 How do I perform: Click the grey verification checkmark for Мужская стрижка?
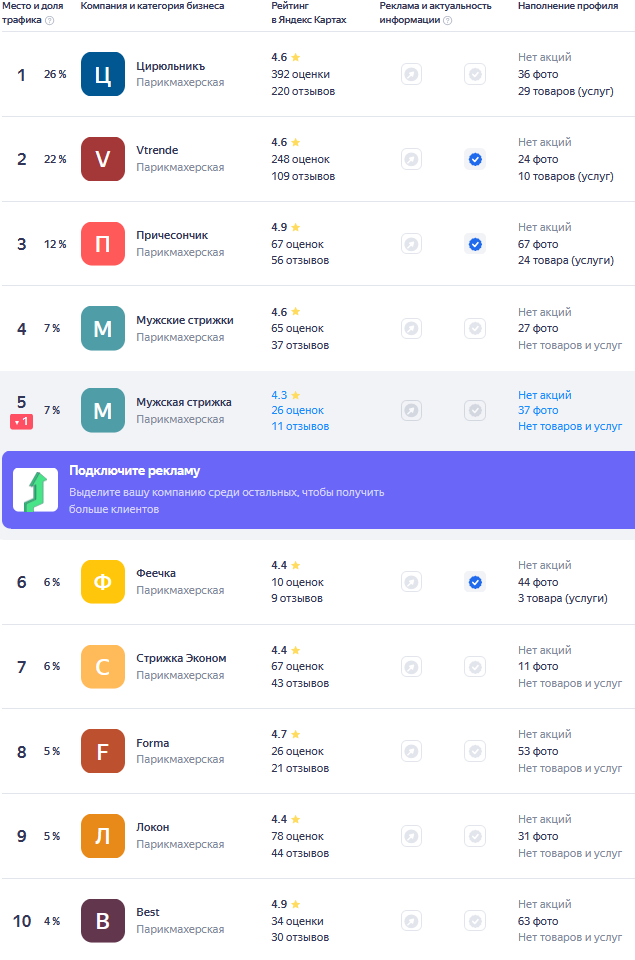(475, 410)
